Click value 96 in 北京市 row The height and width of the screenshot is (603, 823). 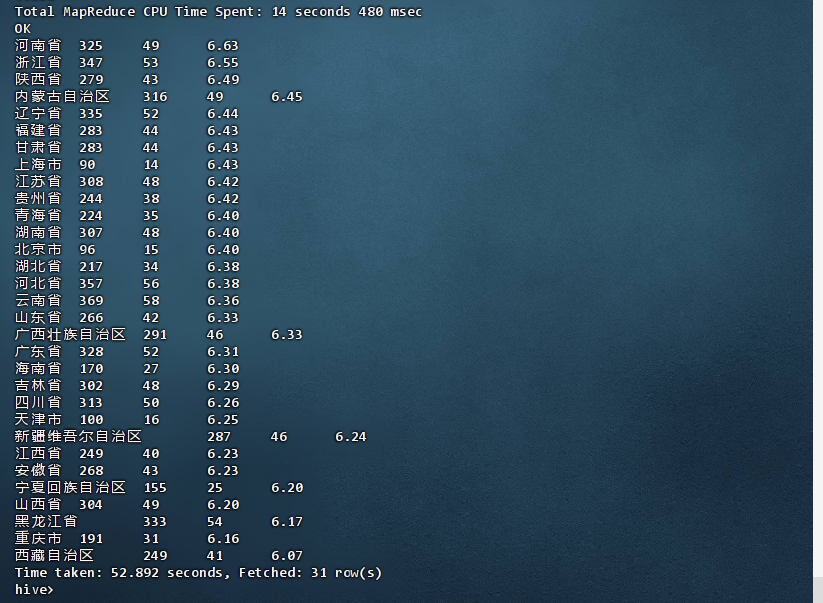click(87, 249)
